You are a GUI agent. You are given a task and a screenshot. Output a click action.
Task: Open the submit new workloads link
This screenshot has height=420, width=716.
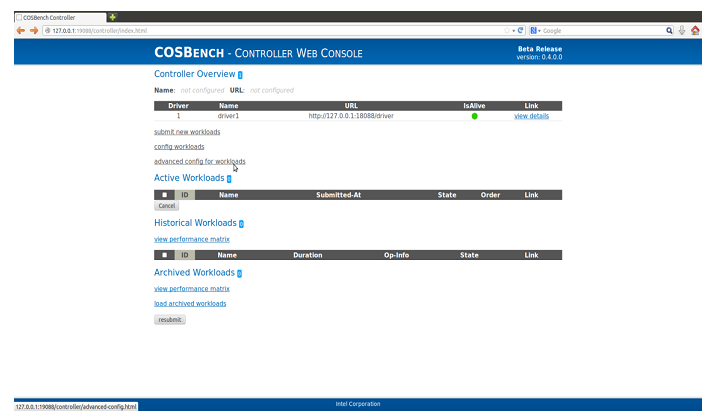(187, 132)
